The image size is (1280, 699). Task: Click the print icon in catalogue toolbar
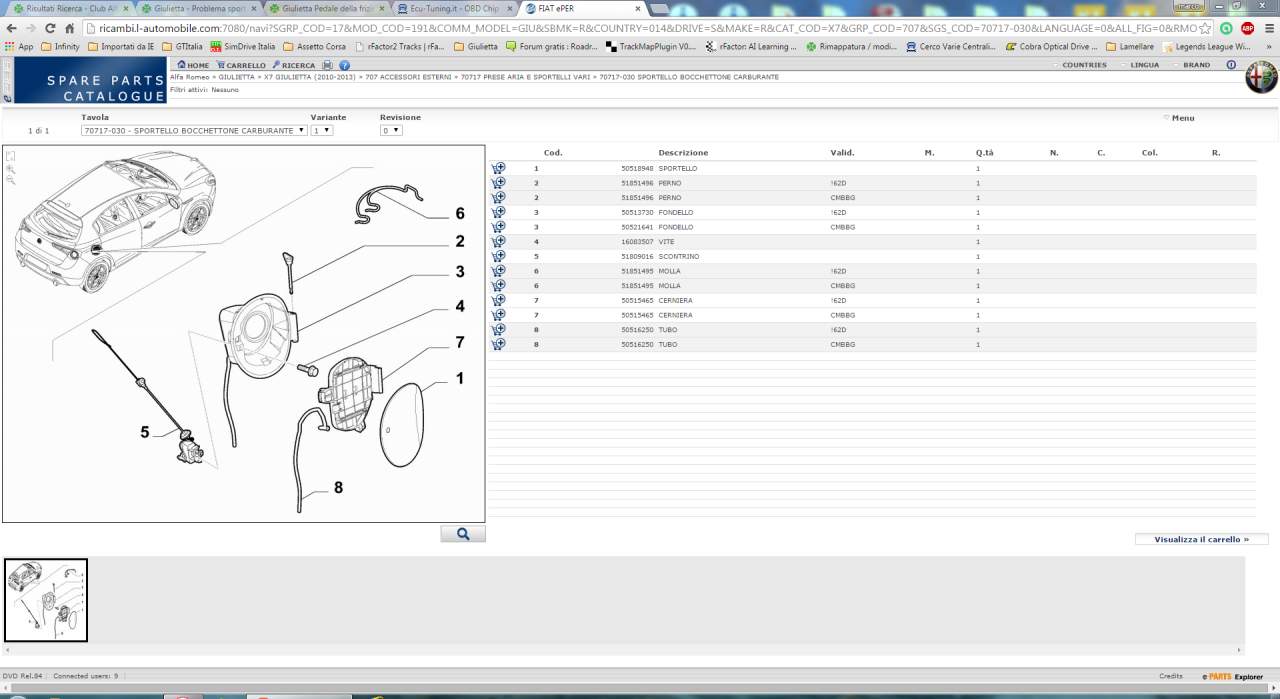coord(328,65)
